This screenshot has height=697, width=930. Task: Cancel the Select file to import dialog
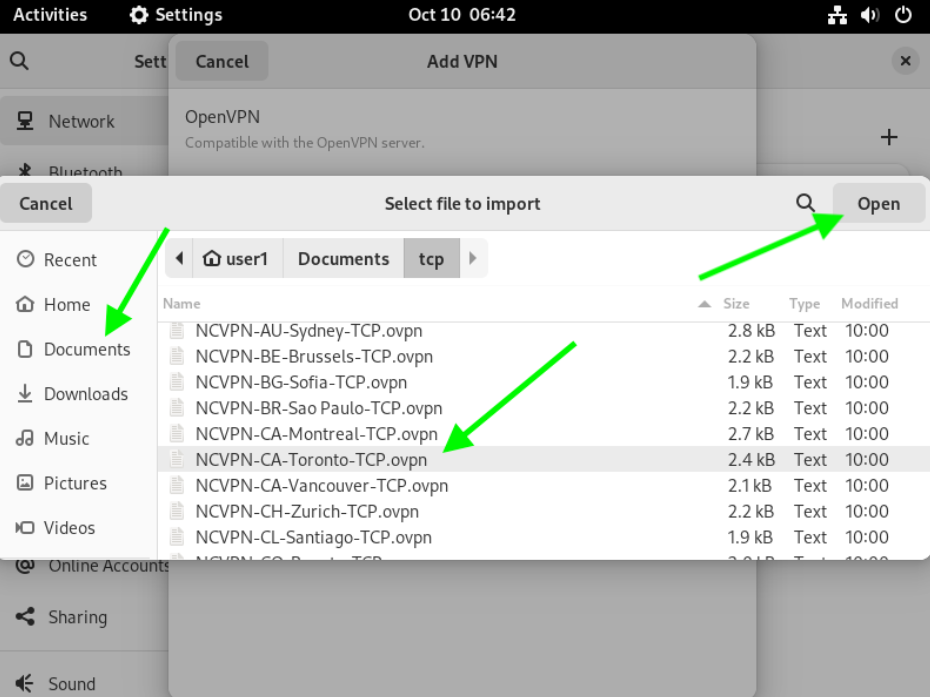coord(46,203)
